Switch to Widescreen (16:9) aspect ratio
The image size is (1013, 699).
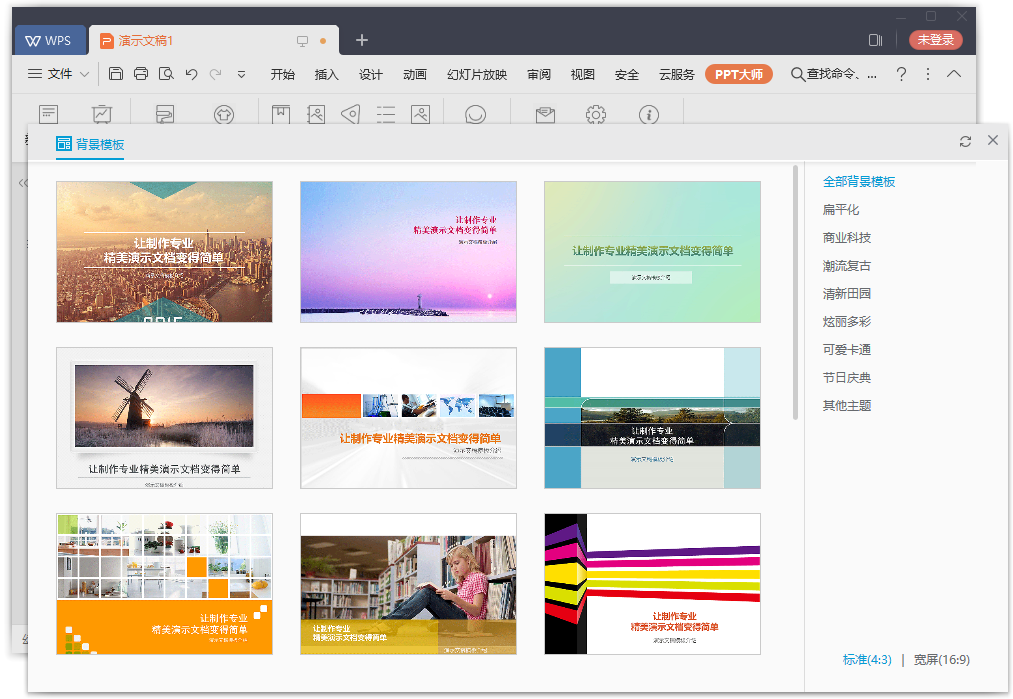tap(941, 659)
